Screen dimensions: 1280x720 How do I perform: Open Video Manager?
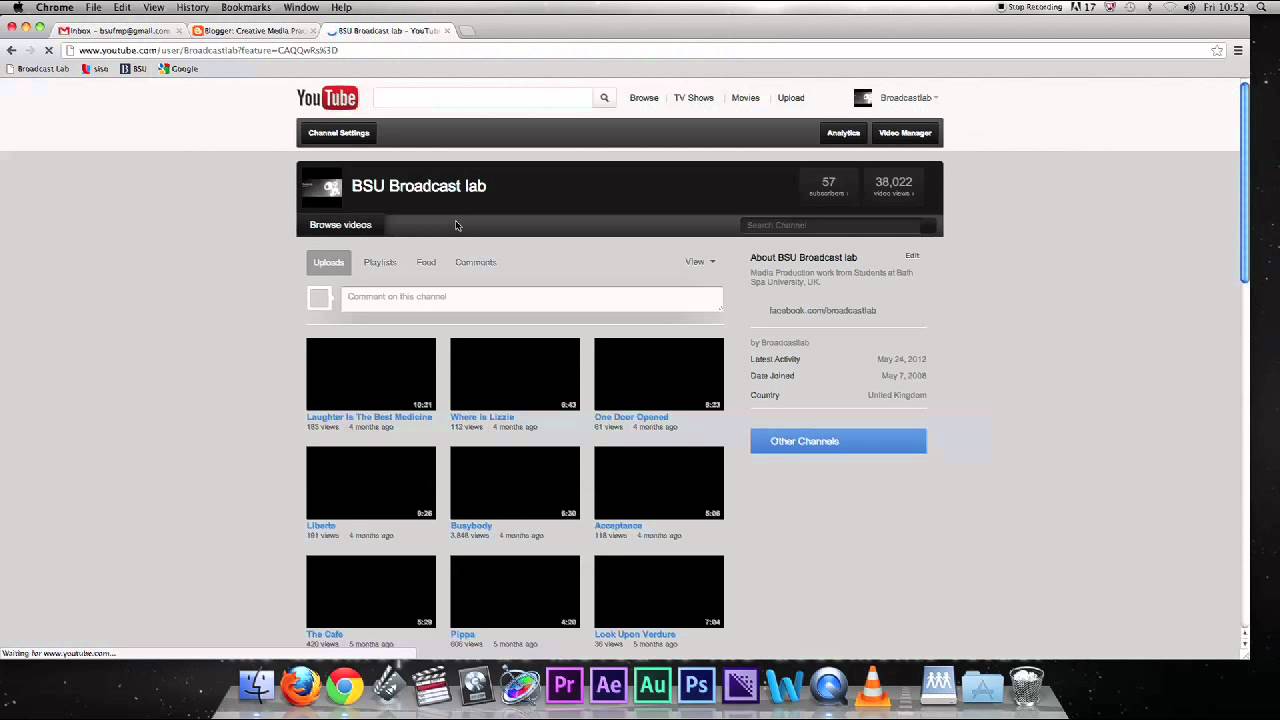click(905, 133)
